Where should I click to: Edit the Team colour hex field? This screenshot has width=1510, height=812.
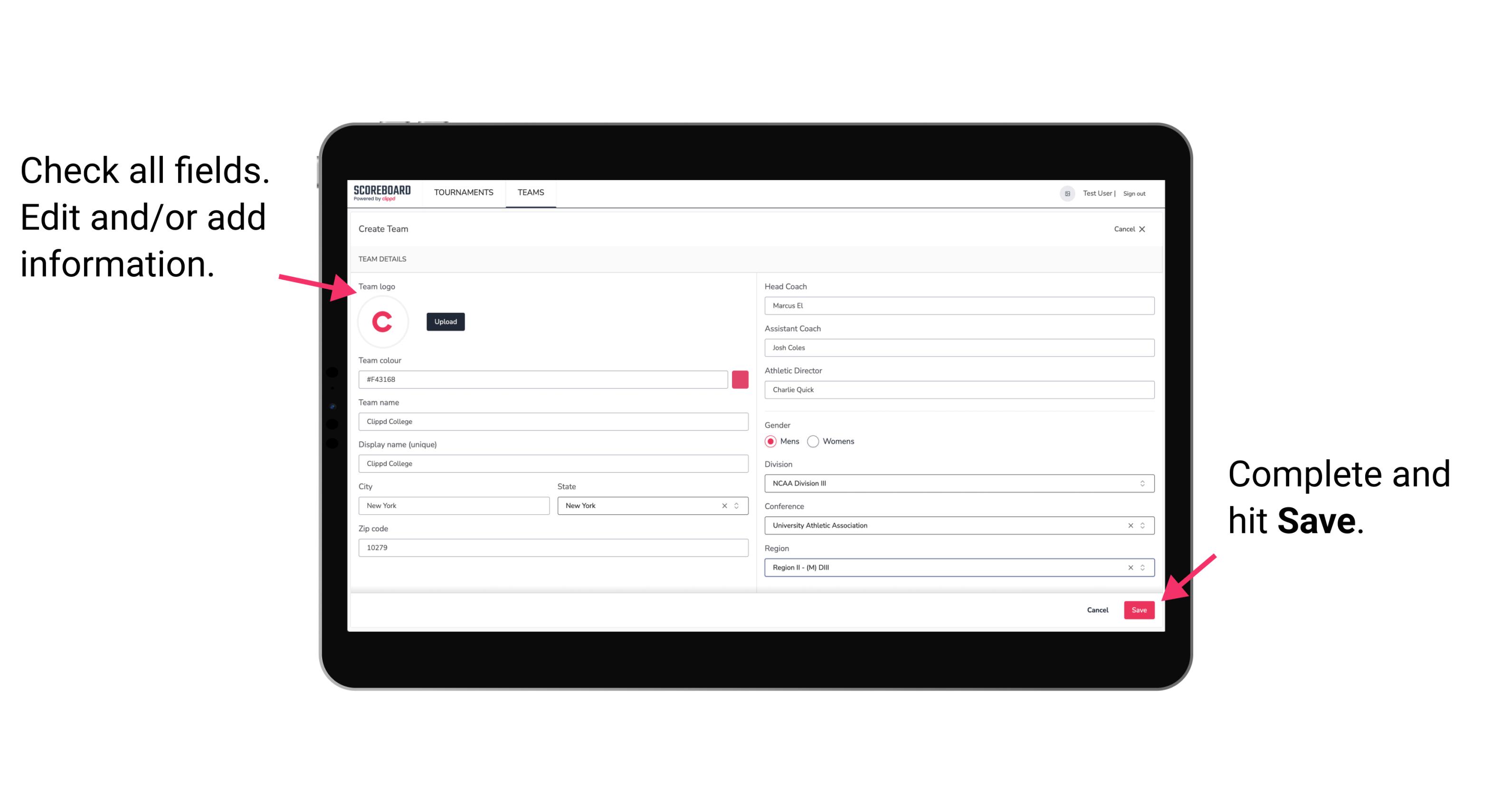pyautogui.click(x=545, y=379)
